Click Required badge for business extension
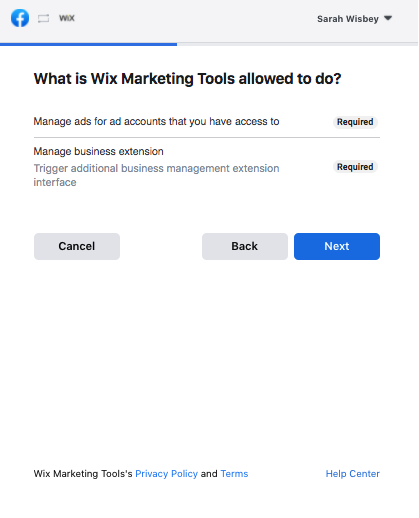Viewport: 419px width, 518px height. (x=355, y=167)
